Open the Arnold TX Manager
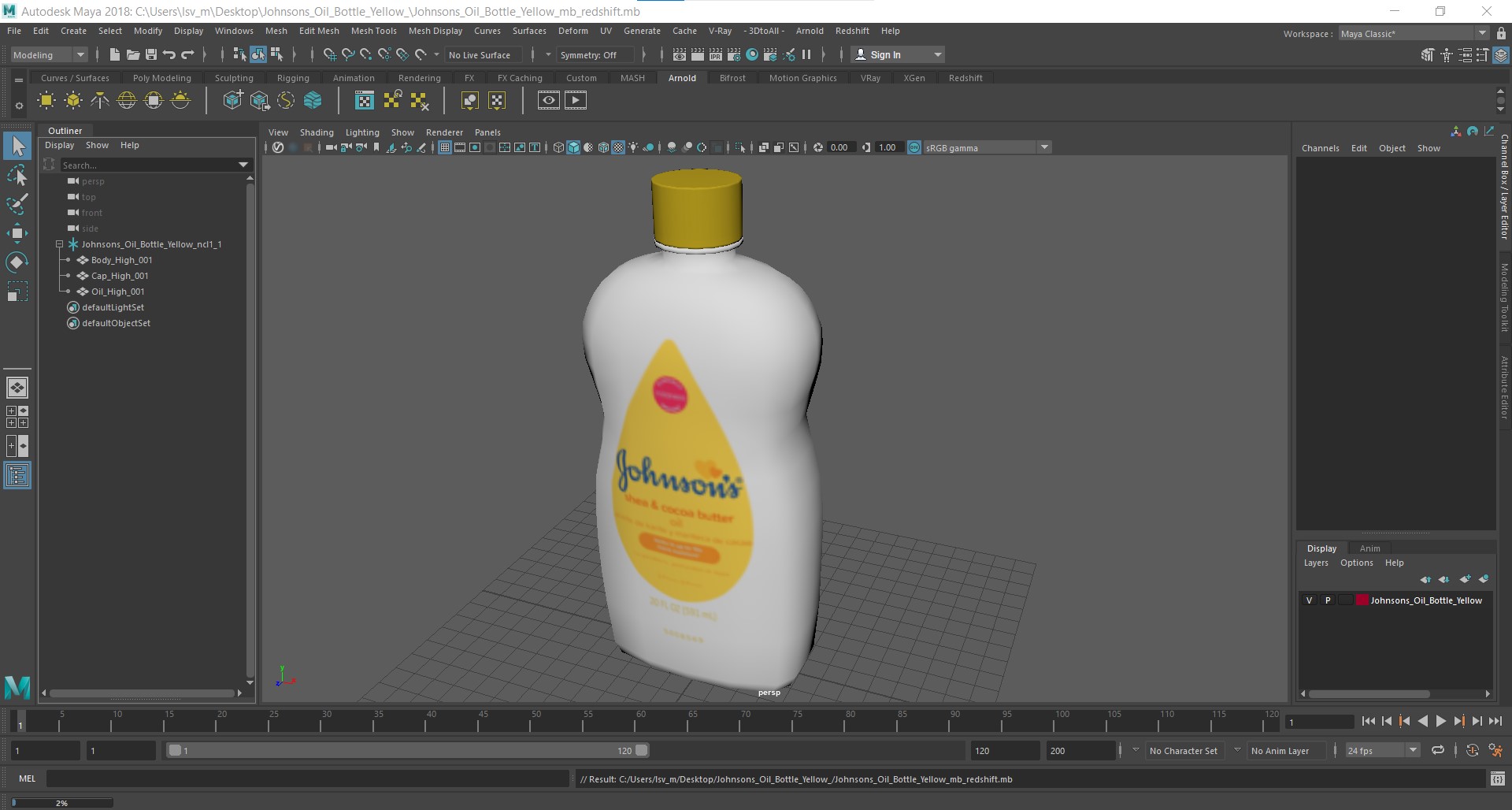1512x810 pixels. [x=365, y=100]
